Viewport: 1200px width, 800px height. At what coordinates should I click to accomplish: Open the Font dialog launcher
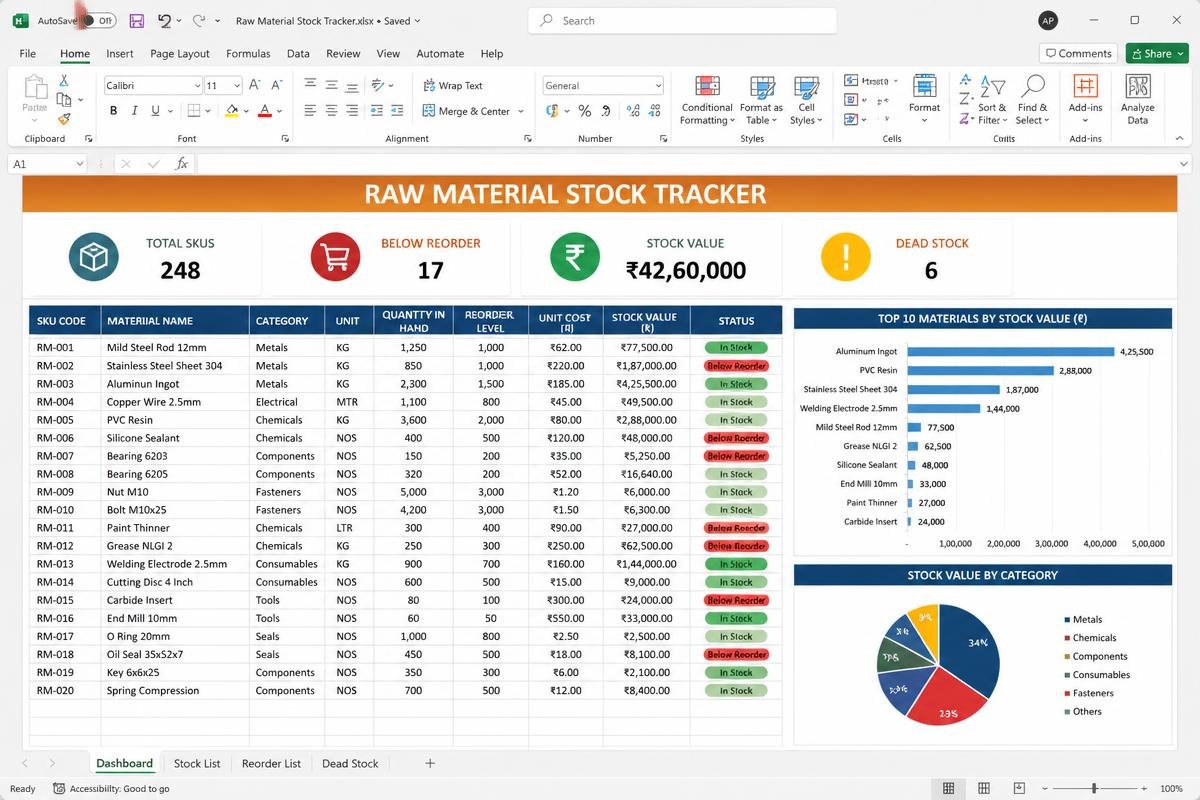point(286,139)
